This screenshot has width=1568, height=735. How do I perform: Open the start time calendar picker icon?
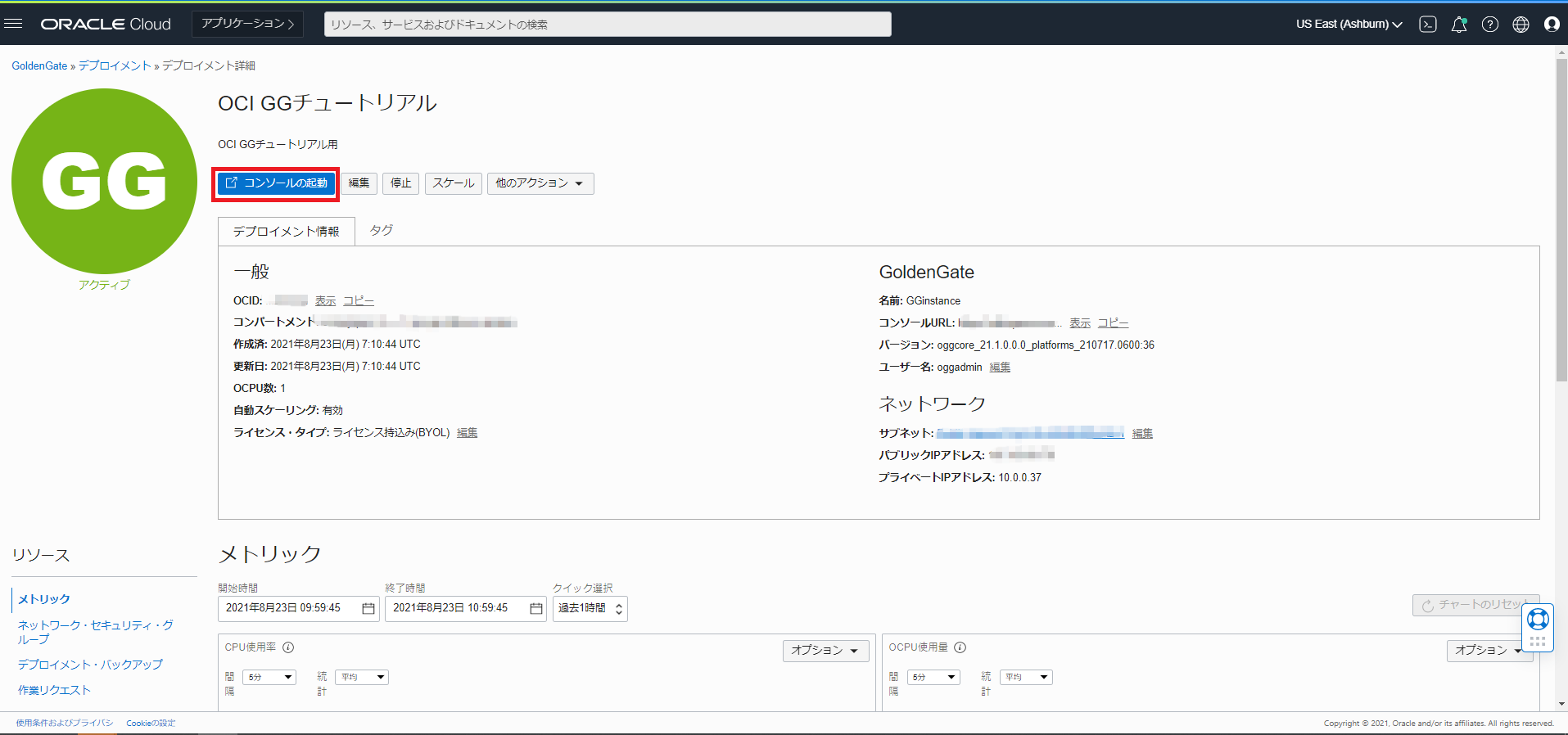pos(368,608)
